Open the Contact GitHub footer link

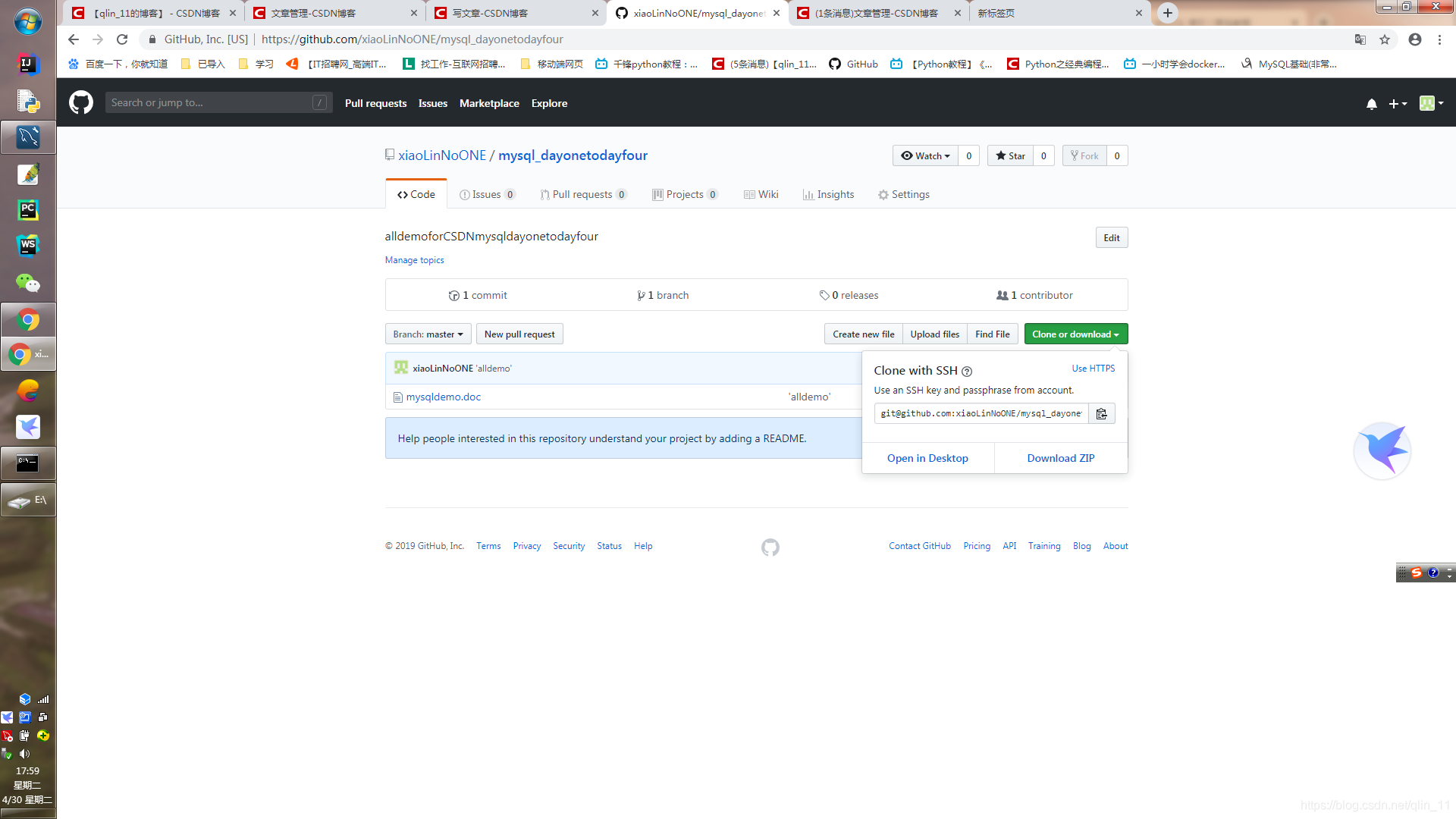(x=919, y=547)
